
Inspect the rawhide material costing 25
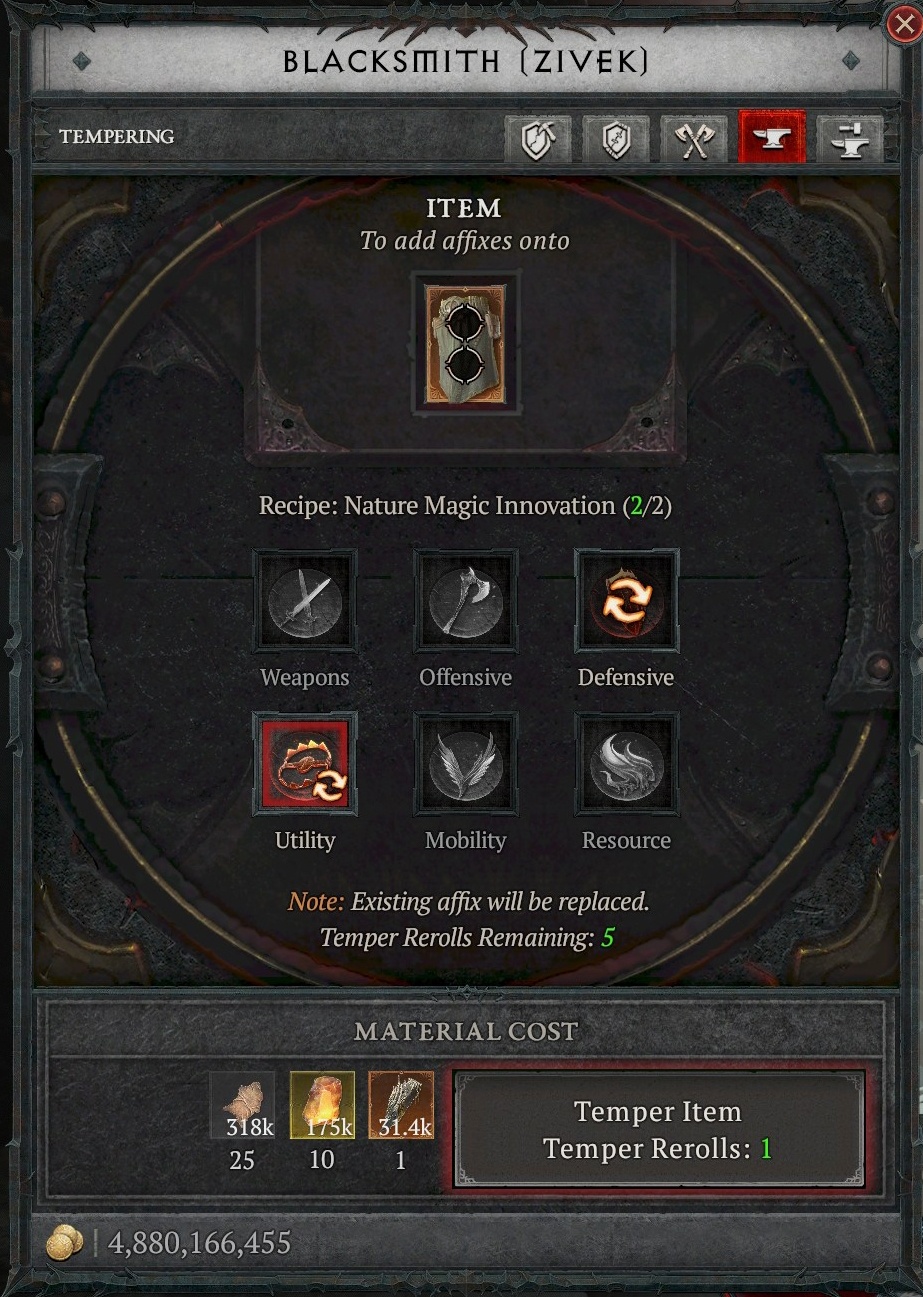(x=242, y=1105)
